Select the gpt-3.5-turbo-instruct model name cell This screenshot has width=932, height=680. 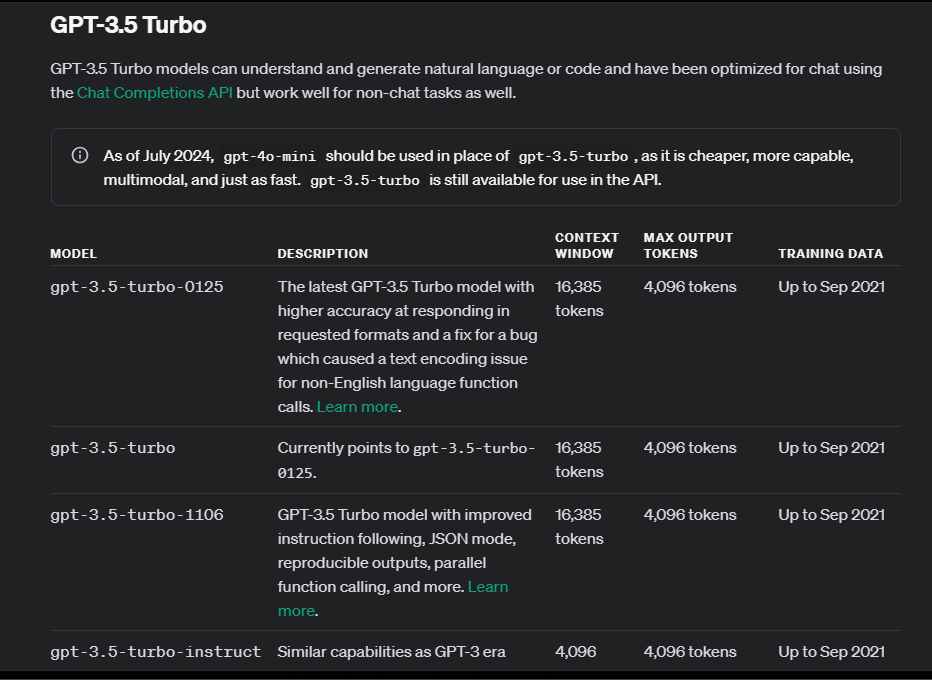point(156,652)
